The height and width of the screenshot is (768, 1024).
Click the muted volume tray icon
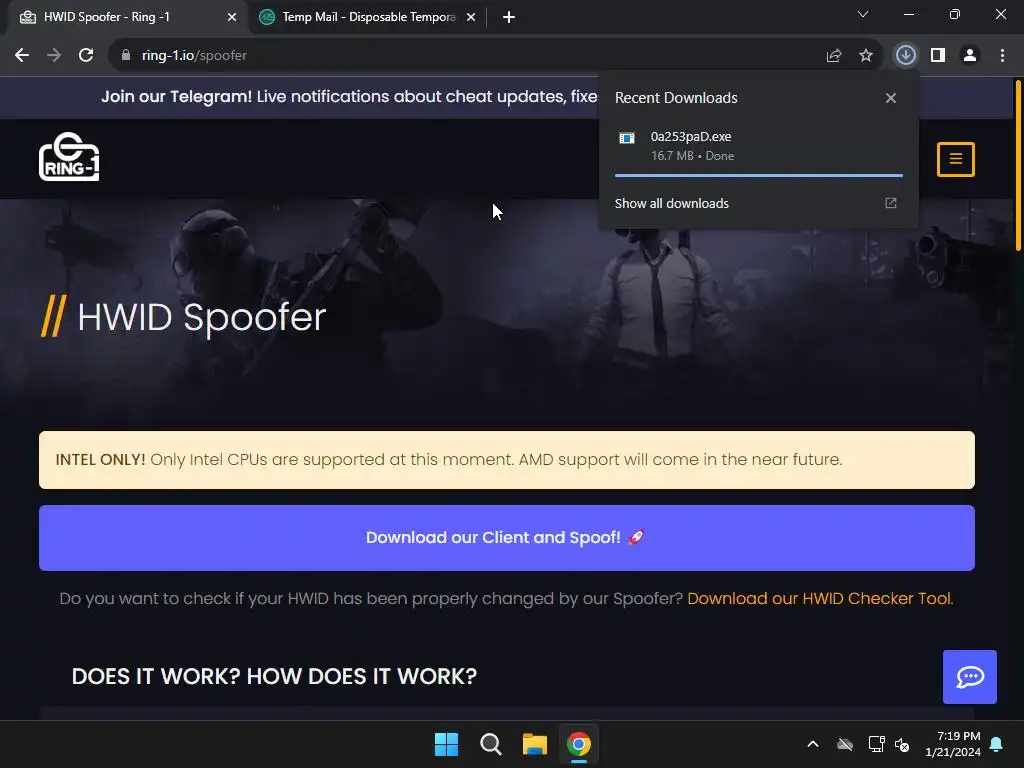[902, 744]
